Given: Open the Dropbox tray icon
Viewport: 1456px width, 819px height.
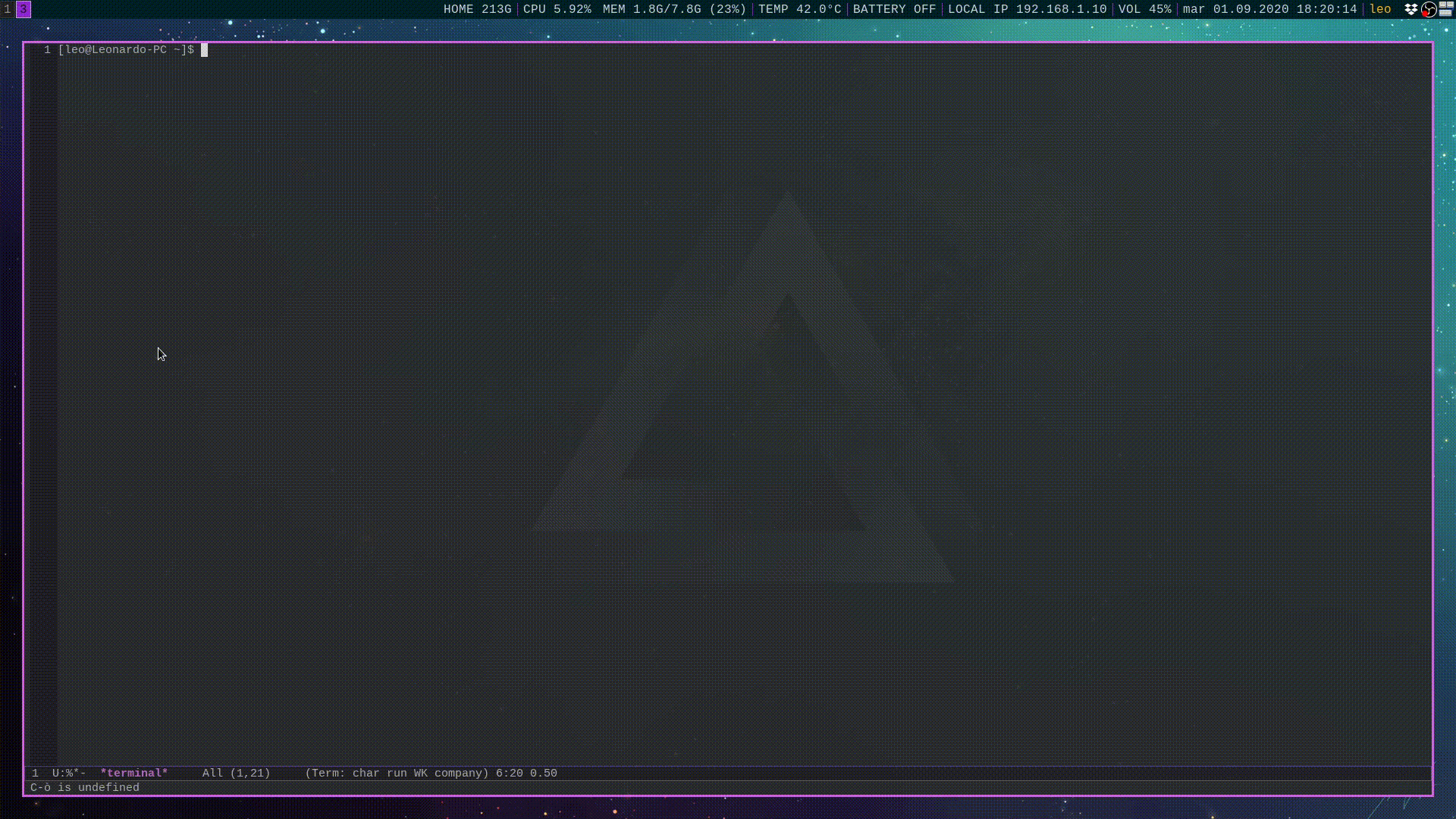Looking at the screenshot, I should (1411, 9).
